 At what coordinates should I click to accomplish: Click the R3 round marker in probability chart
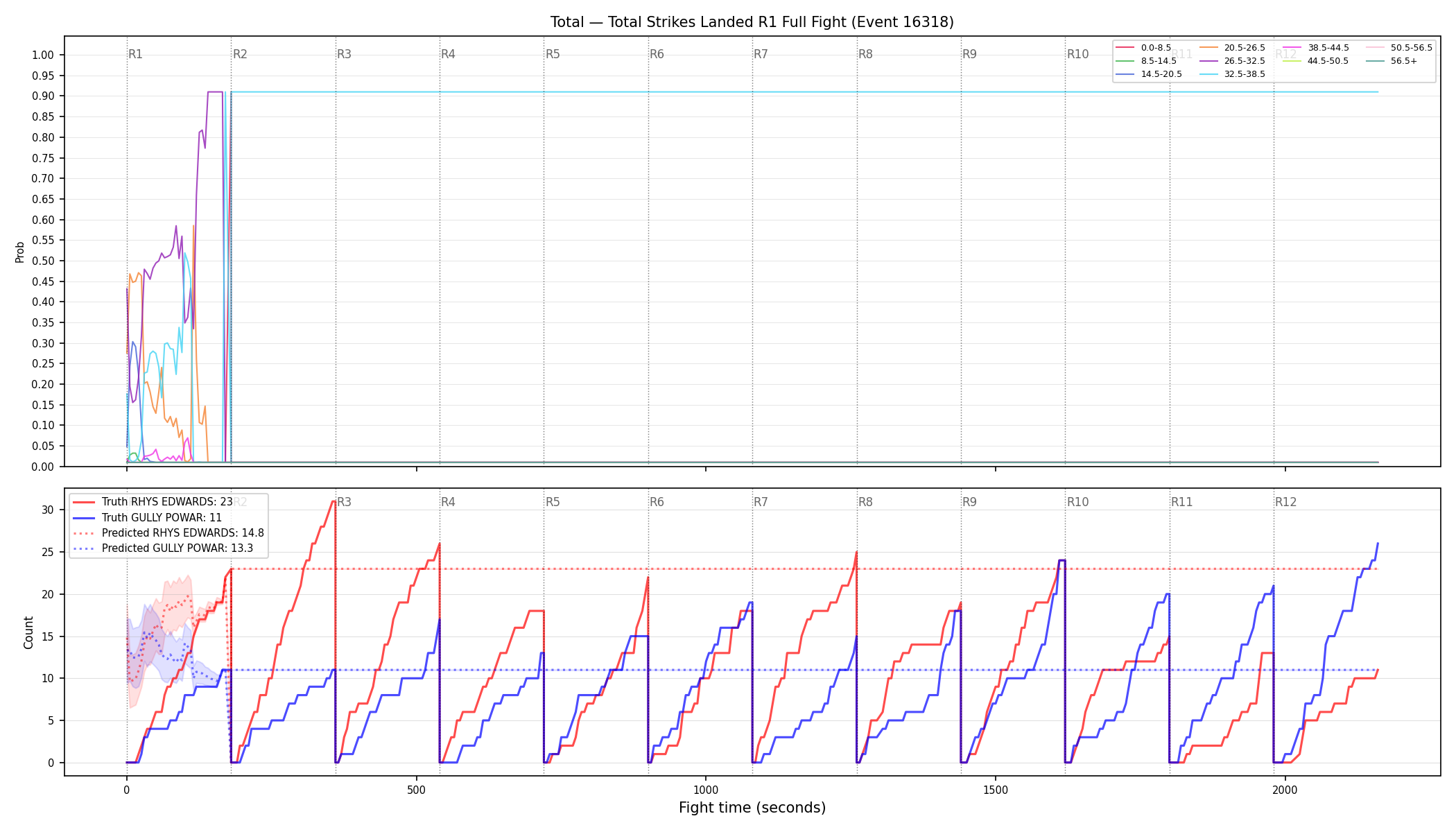coord(344,54)
